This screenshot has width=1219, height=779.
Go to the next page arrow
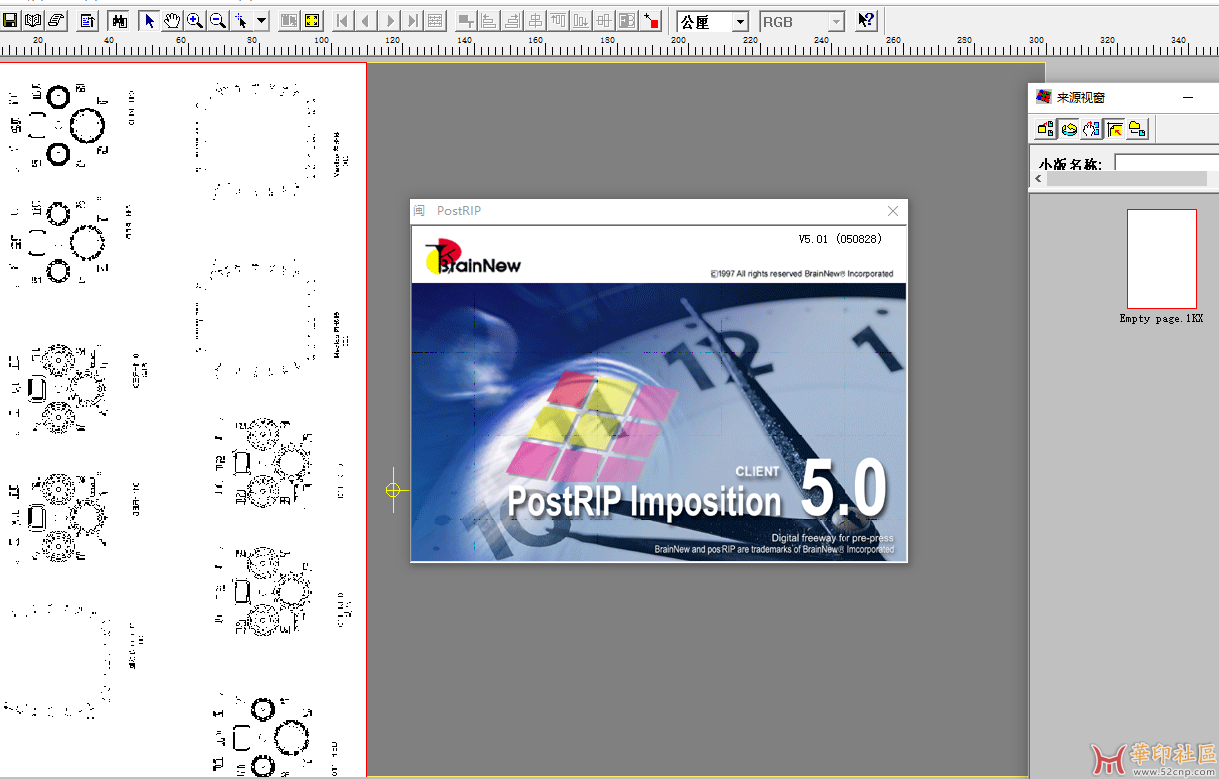(389, 20)
